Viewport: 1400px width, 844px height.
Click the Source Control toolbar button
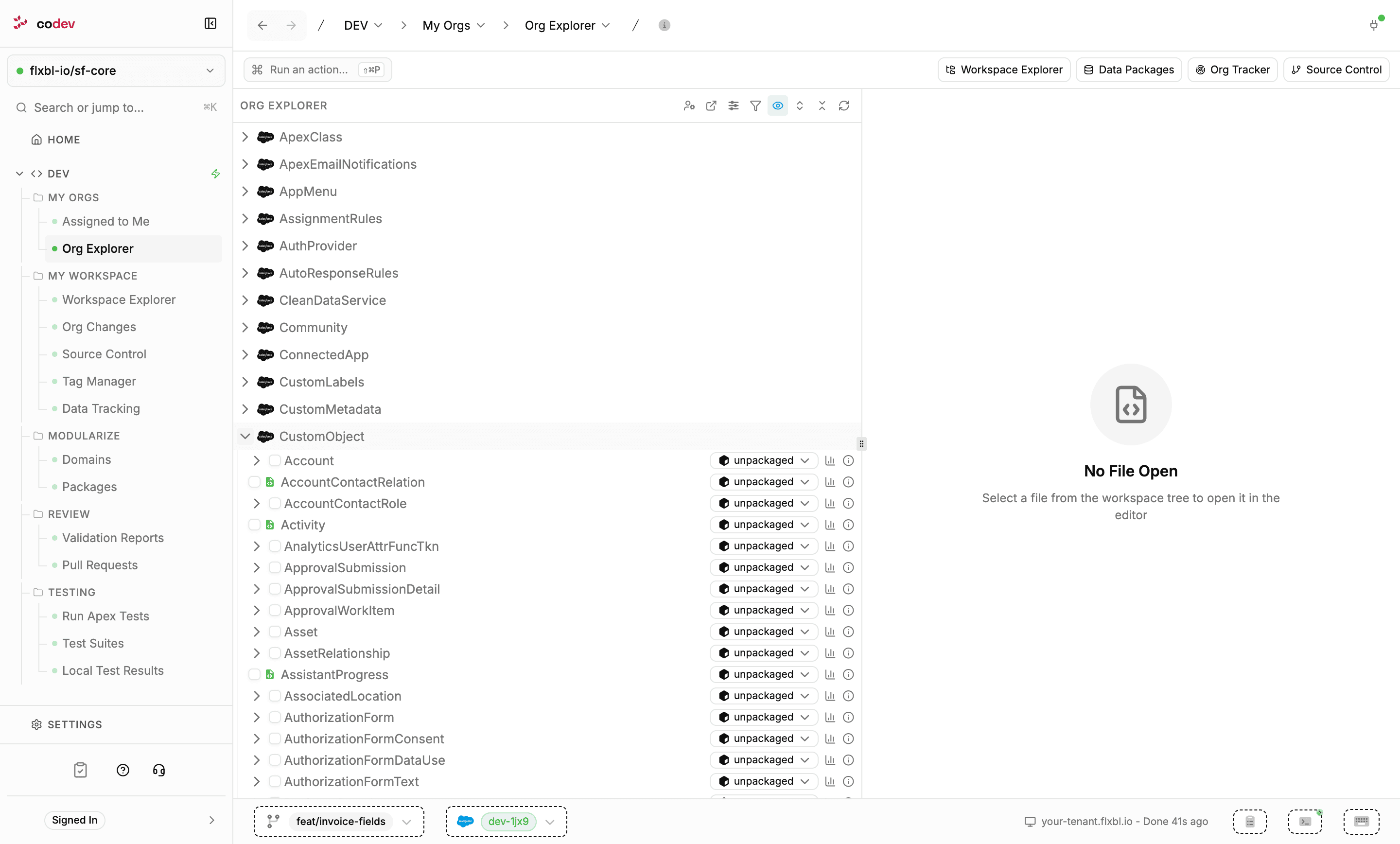tap(1336, 70)
